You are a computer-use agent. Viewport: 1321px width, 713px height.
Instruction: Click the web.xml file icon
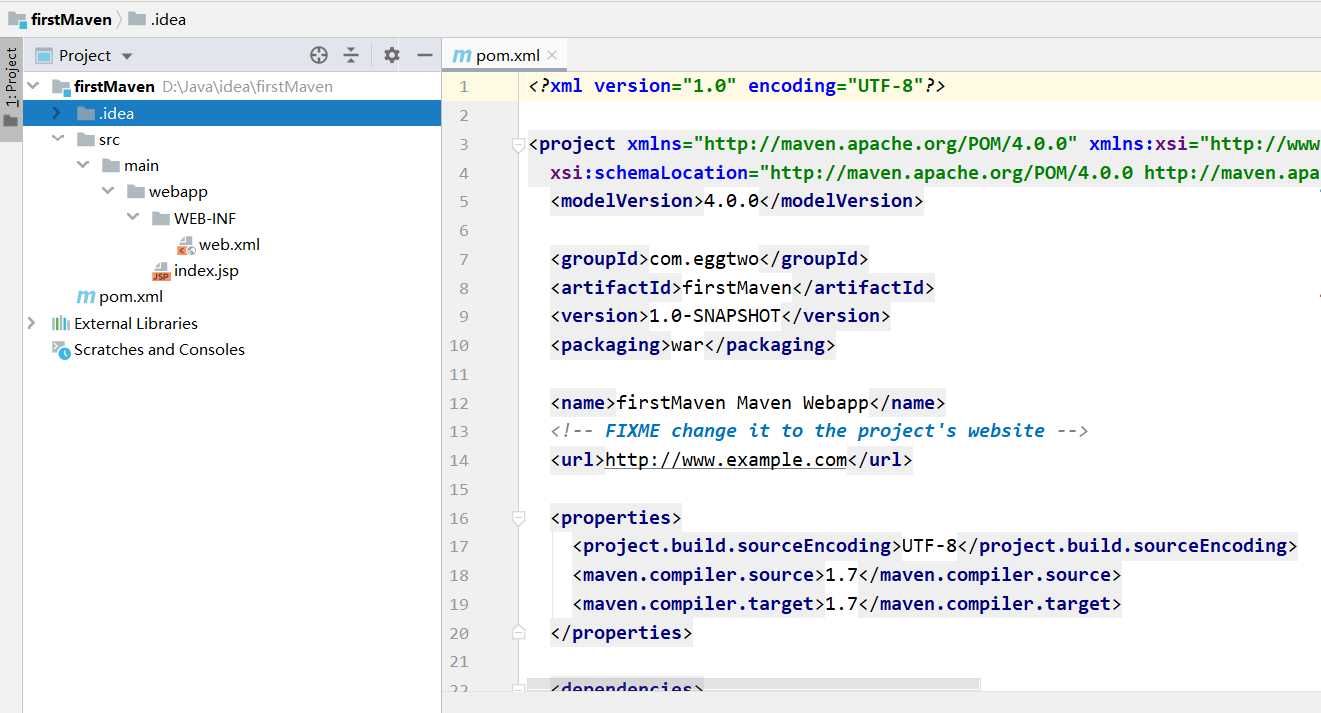[x=186, y=244]
